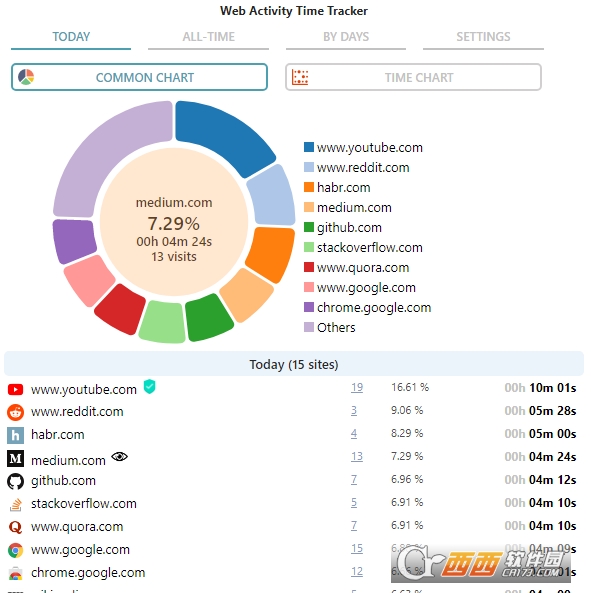Screen dimensions: 591x593
Task: Click the Reddit favicon in the site list
Action: pyautogui.click(x=16, y=412)
